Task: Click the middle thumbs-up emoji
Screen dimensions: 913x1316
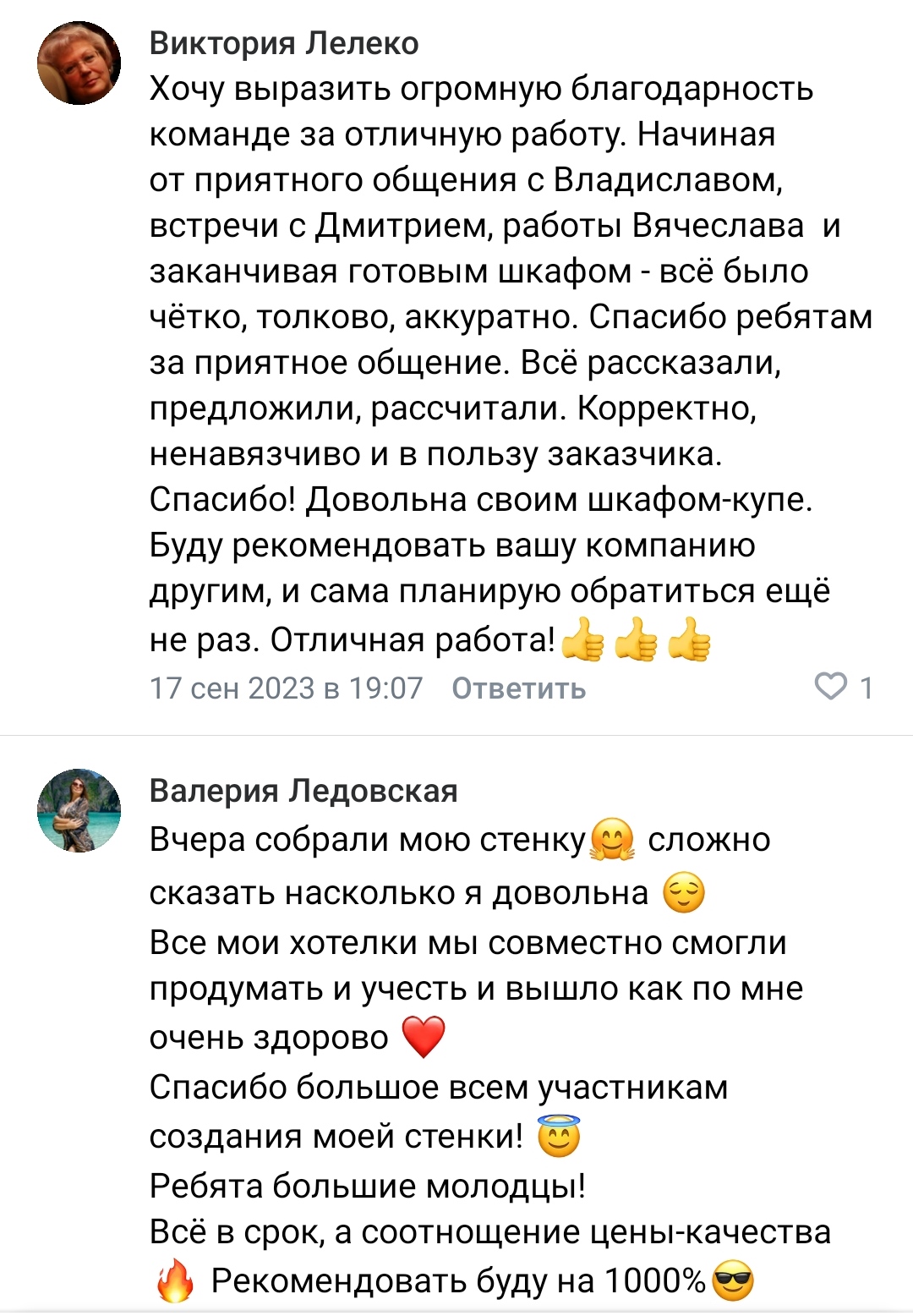Action: 636,639
